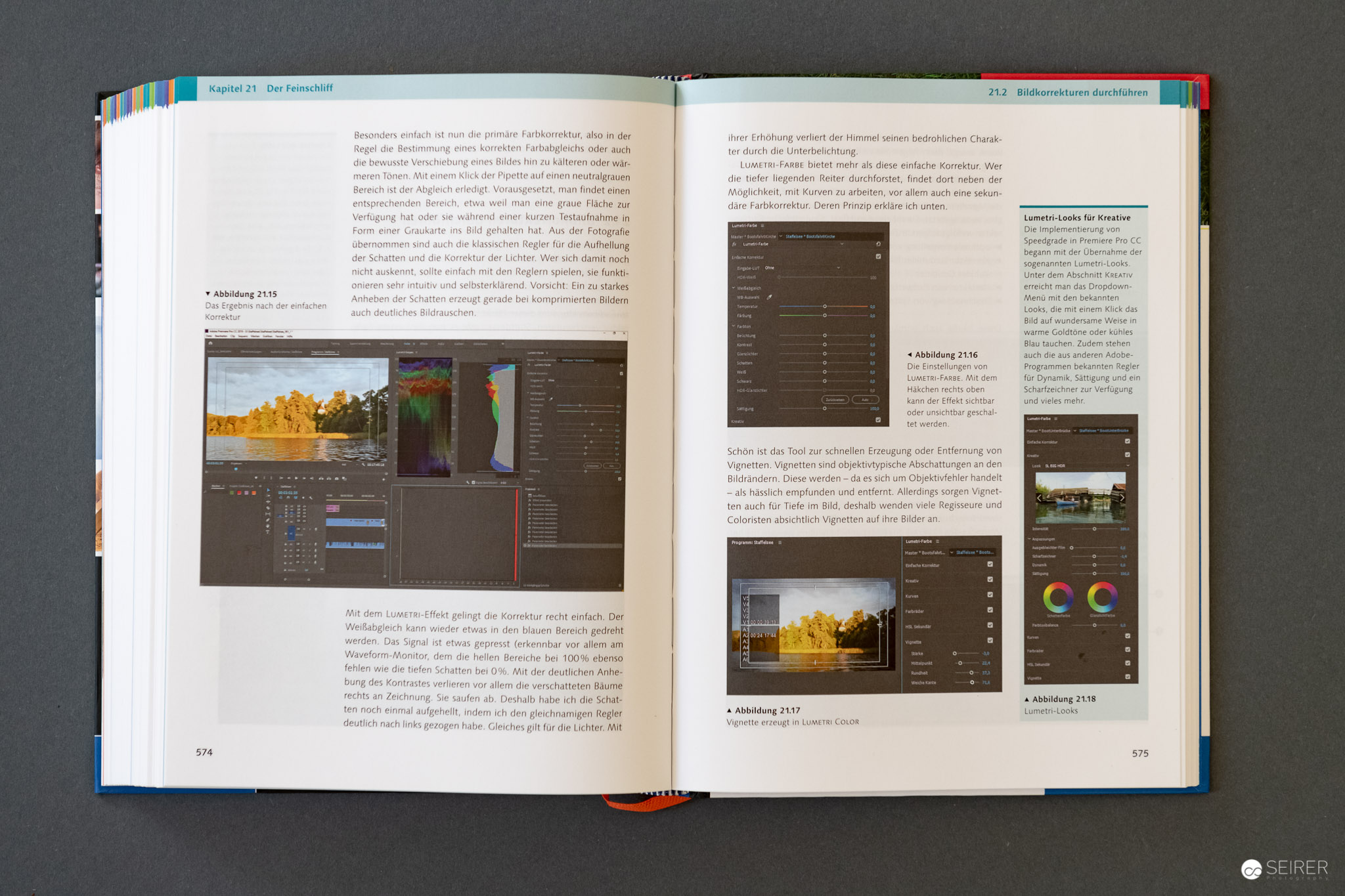Screen dimensions: 1345x896
Task: Toggle the Einfache Korrektur checkbox in Abbildung 21.16
Action: (x=878, y=256)
